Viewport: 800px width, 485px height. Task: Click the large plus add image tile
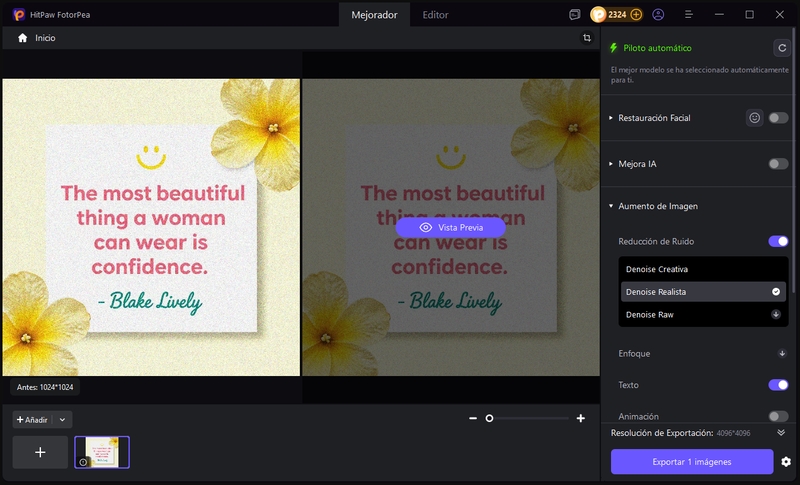pos(40,452)
